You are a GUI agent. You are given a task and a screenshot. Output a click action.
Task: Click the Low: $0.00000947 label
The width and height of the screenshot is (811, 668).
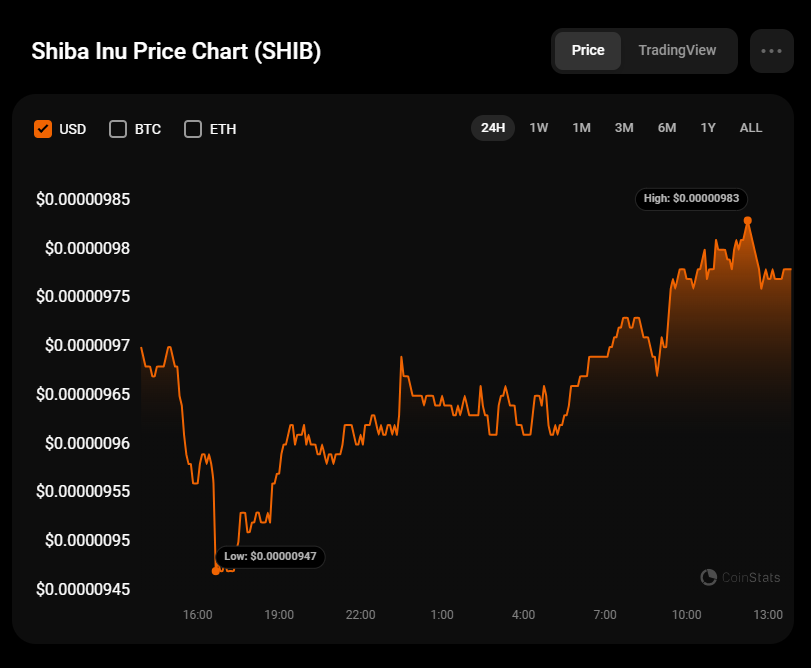click(x=270, y=556)
